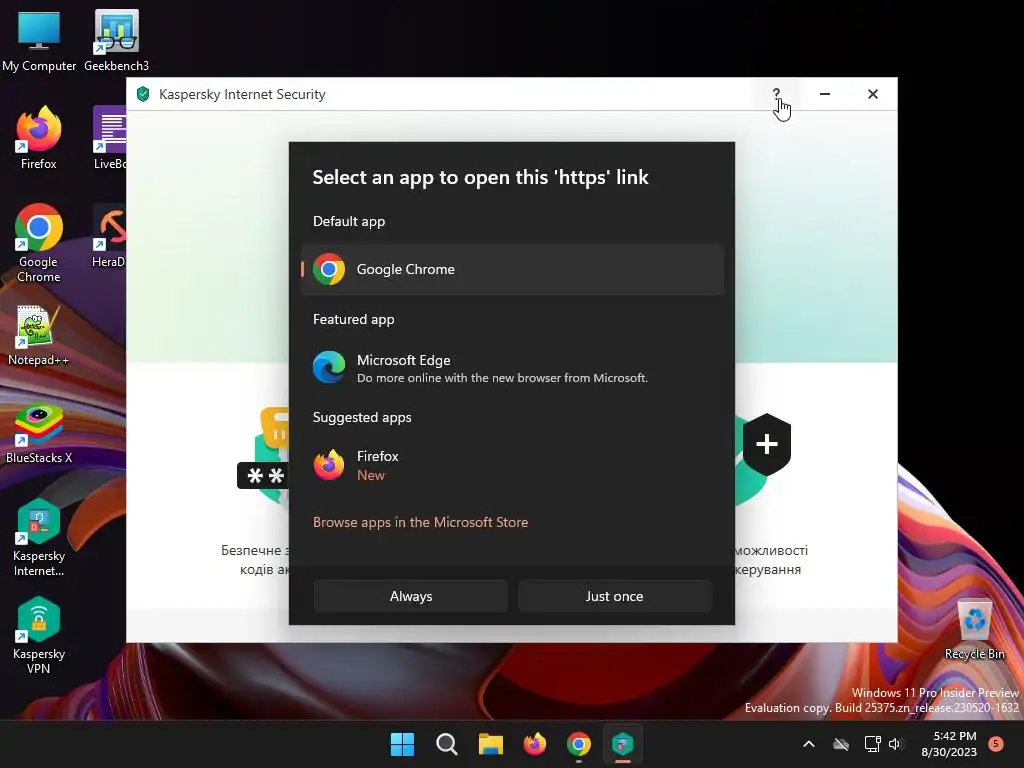Image resolution: width=1024 pixels, height=768 pixels.
Task: Open My Computer desktop icon
Action: coord(39,41)
